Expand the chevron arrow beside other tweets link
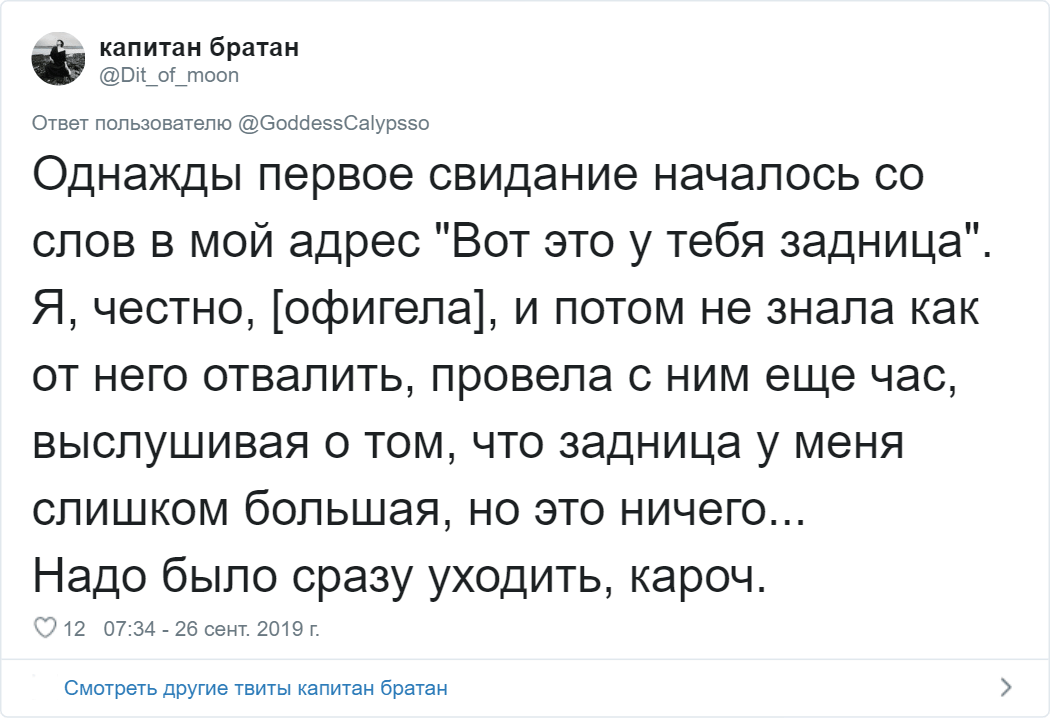1050x718 pixels. pyautogui.click(x=1005, y=687)
